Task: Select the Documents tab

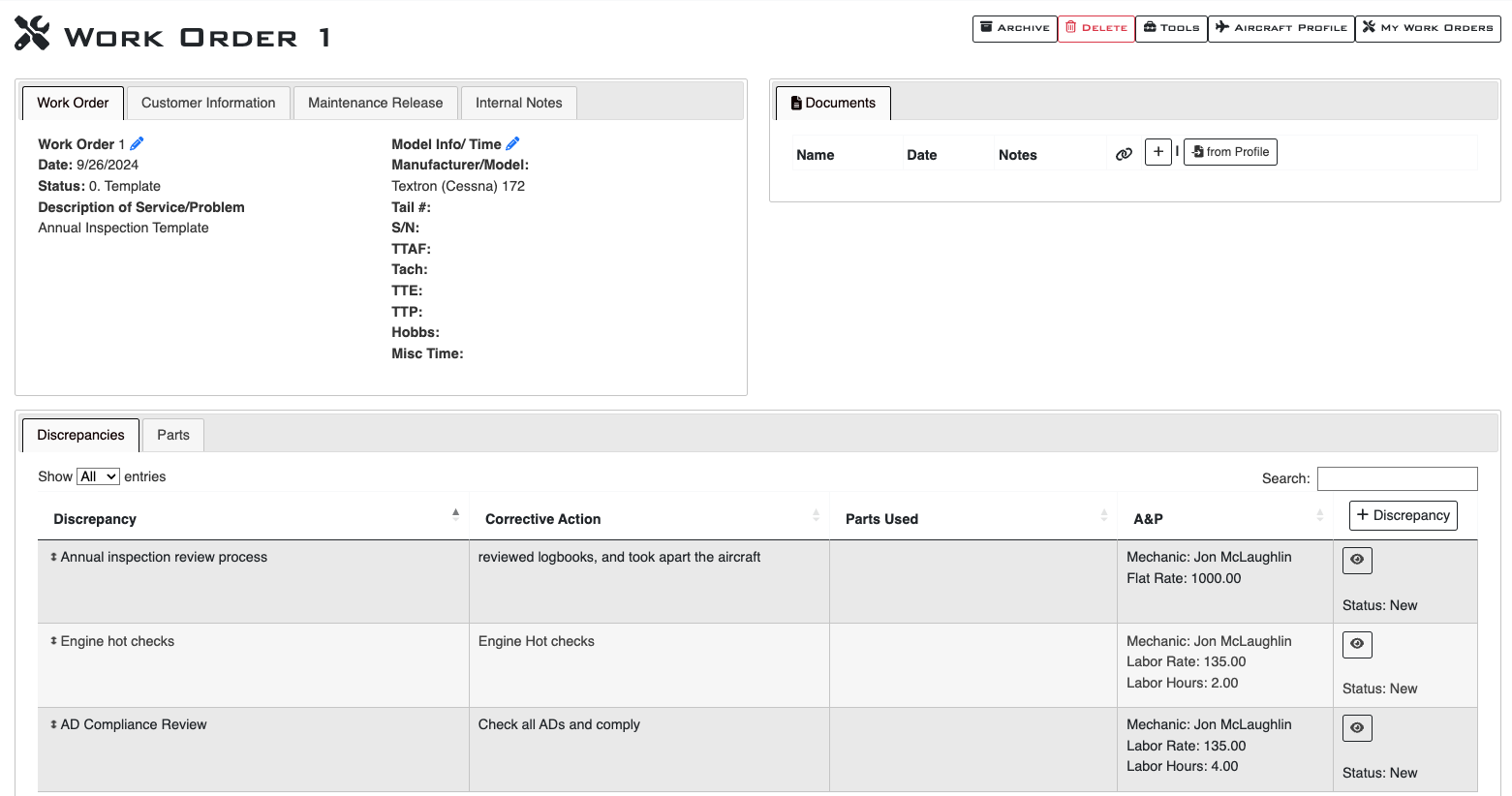Action: point(833,103)
